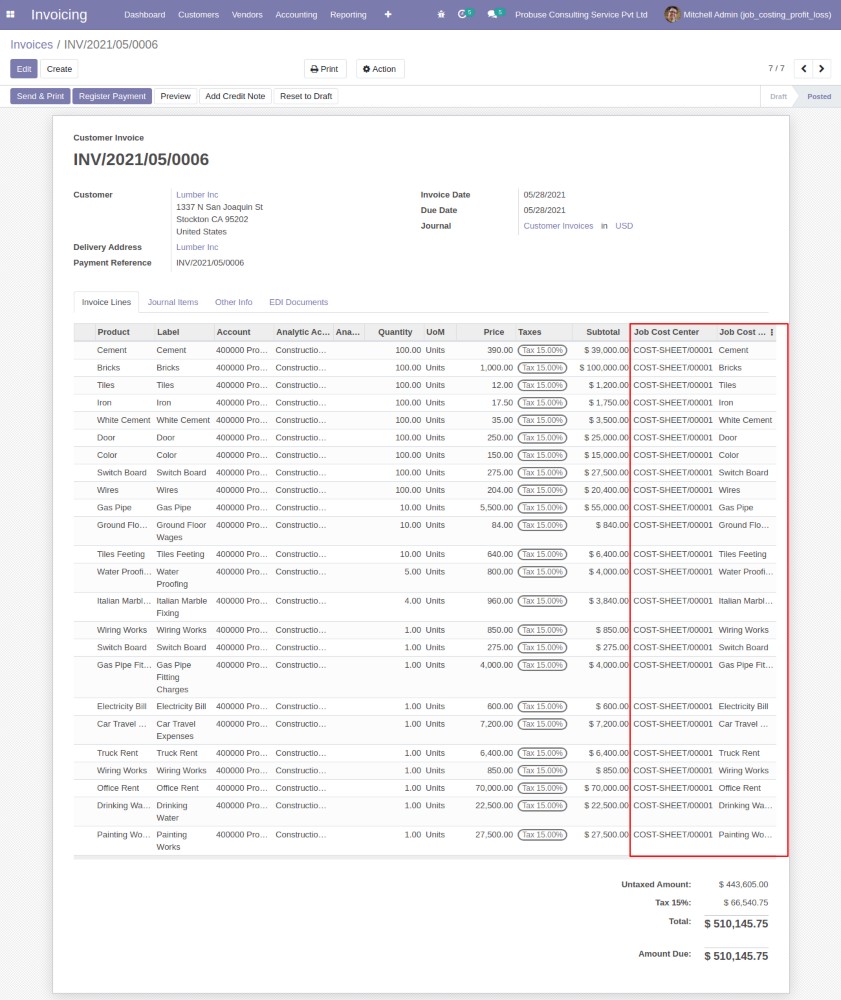Go to next invoice record arrow
The image size is (841, 1000).
point(822,69)
